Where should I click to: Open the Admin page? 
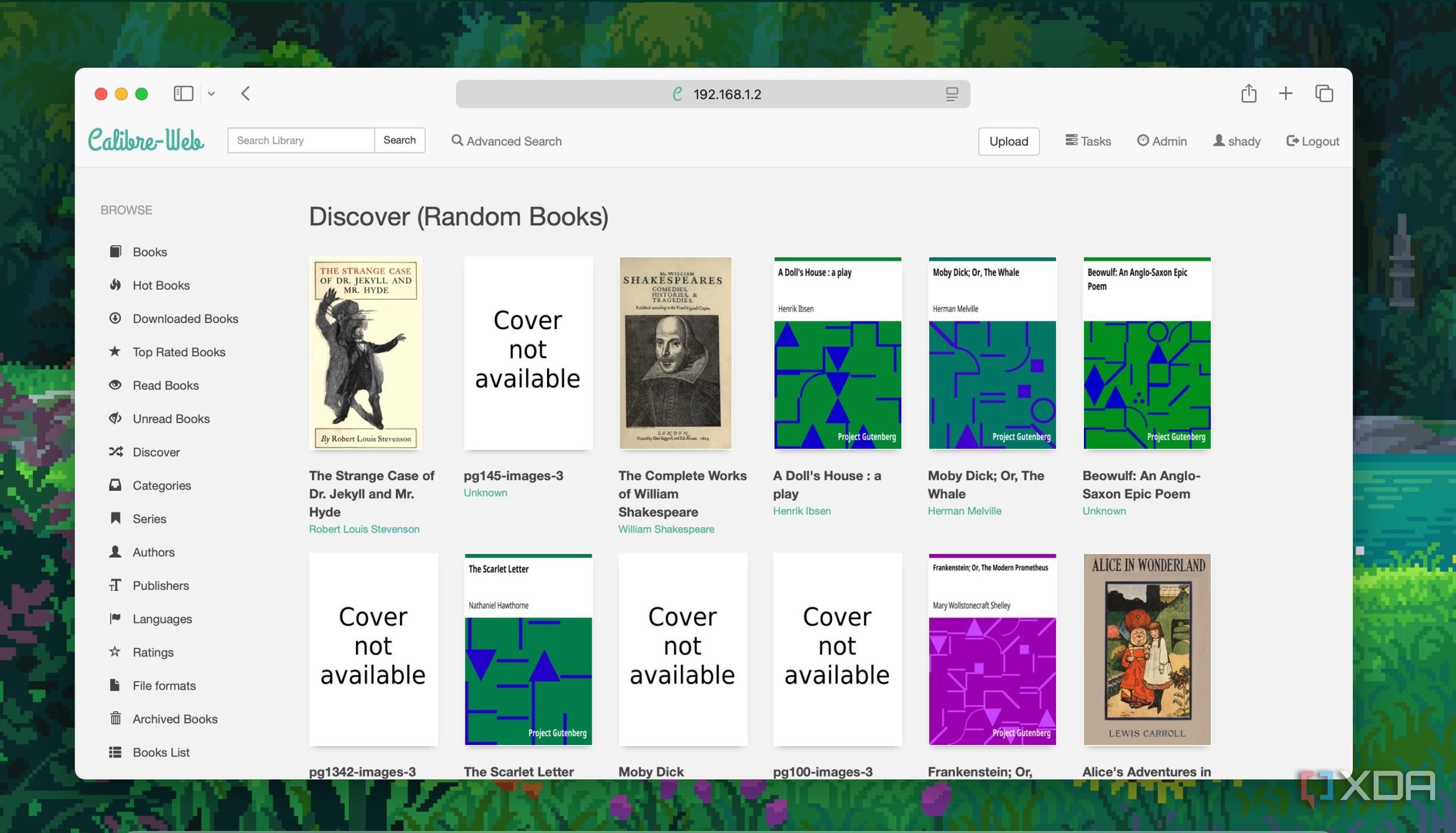pos(1162,141)
